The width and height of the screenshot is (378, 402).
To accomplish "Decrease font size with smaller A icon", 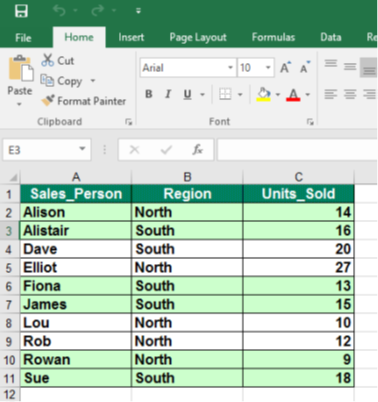I will click(305, 68).
